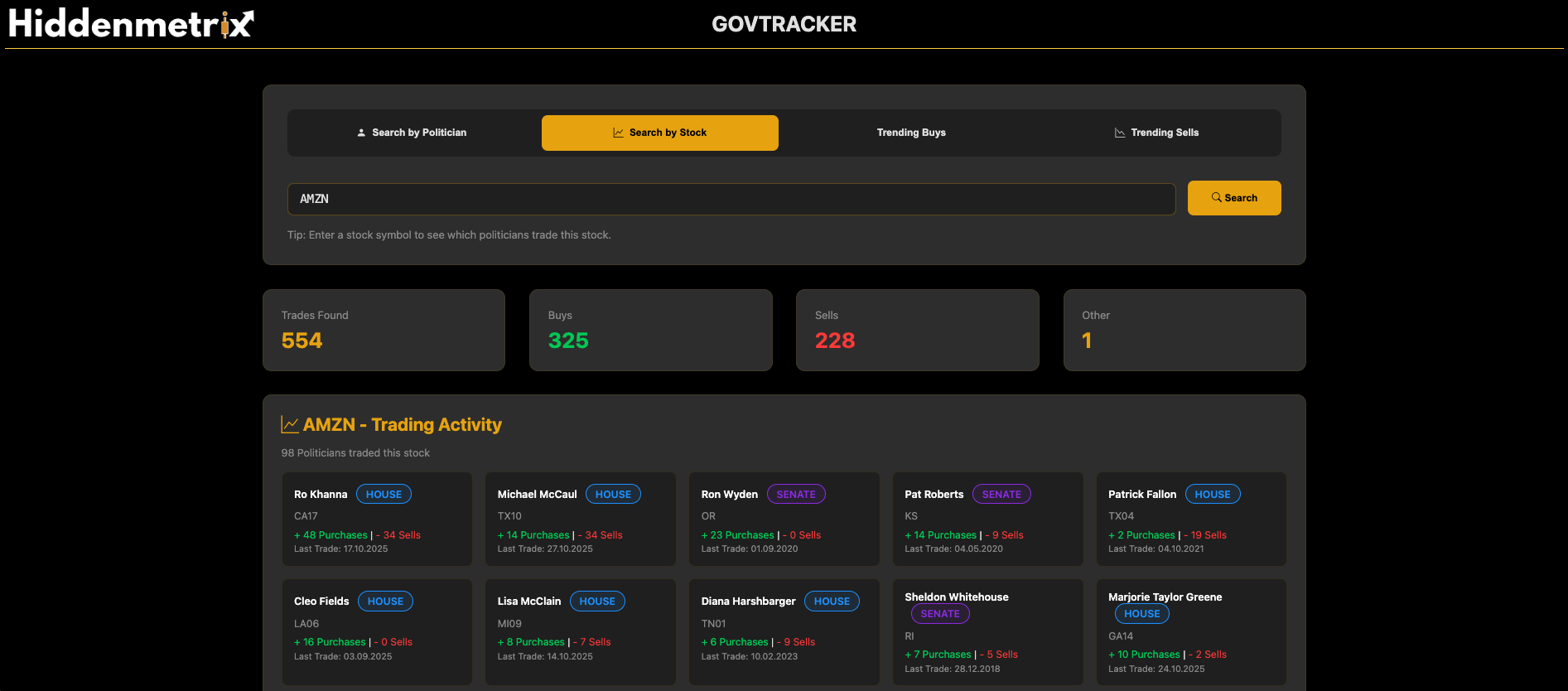This screenshot has height=691, width=1568.
Task: Open Ro Khanna's trading card
Action: coord(377,519)
